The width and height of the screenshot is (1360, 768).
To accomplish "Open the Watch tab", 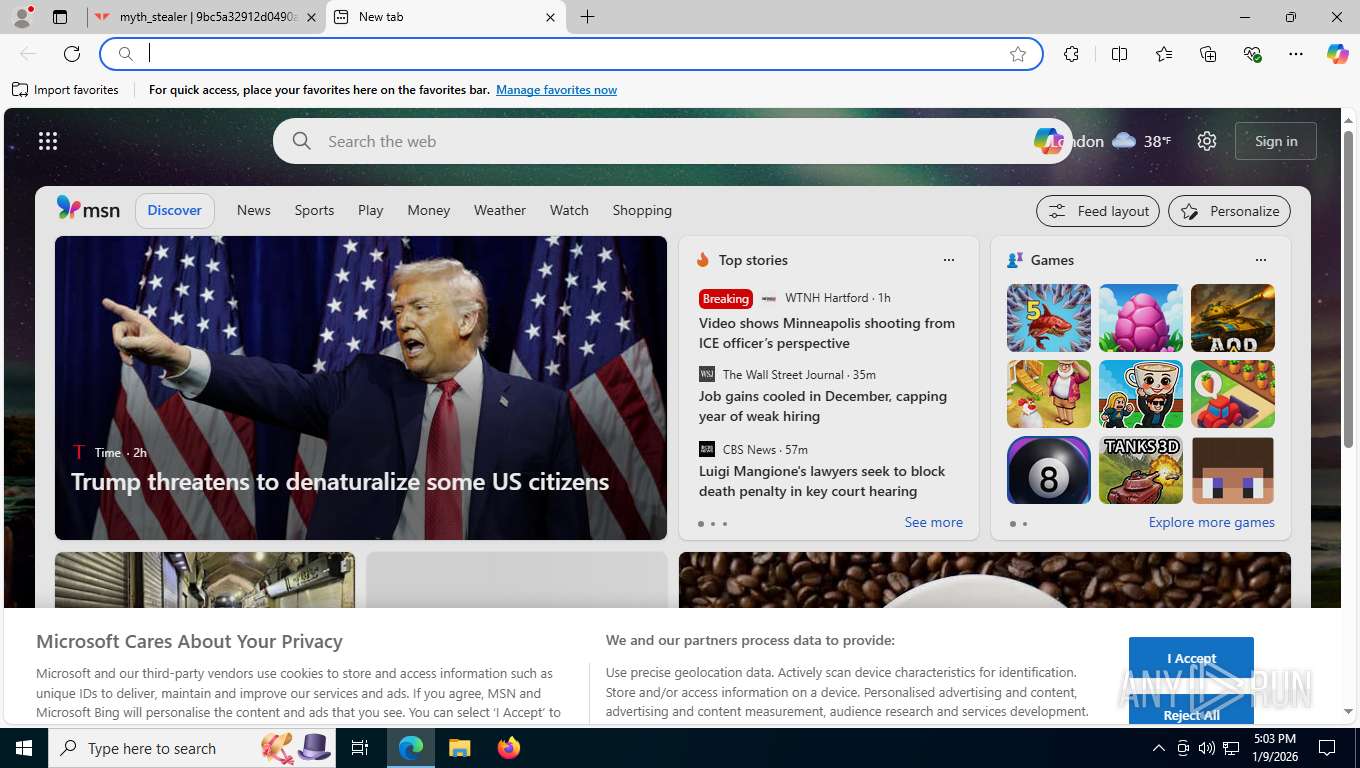I will pyautogui.click(x=569, y=210).
